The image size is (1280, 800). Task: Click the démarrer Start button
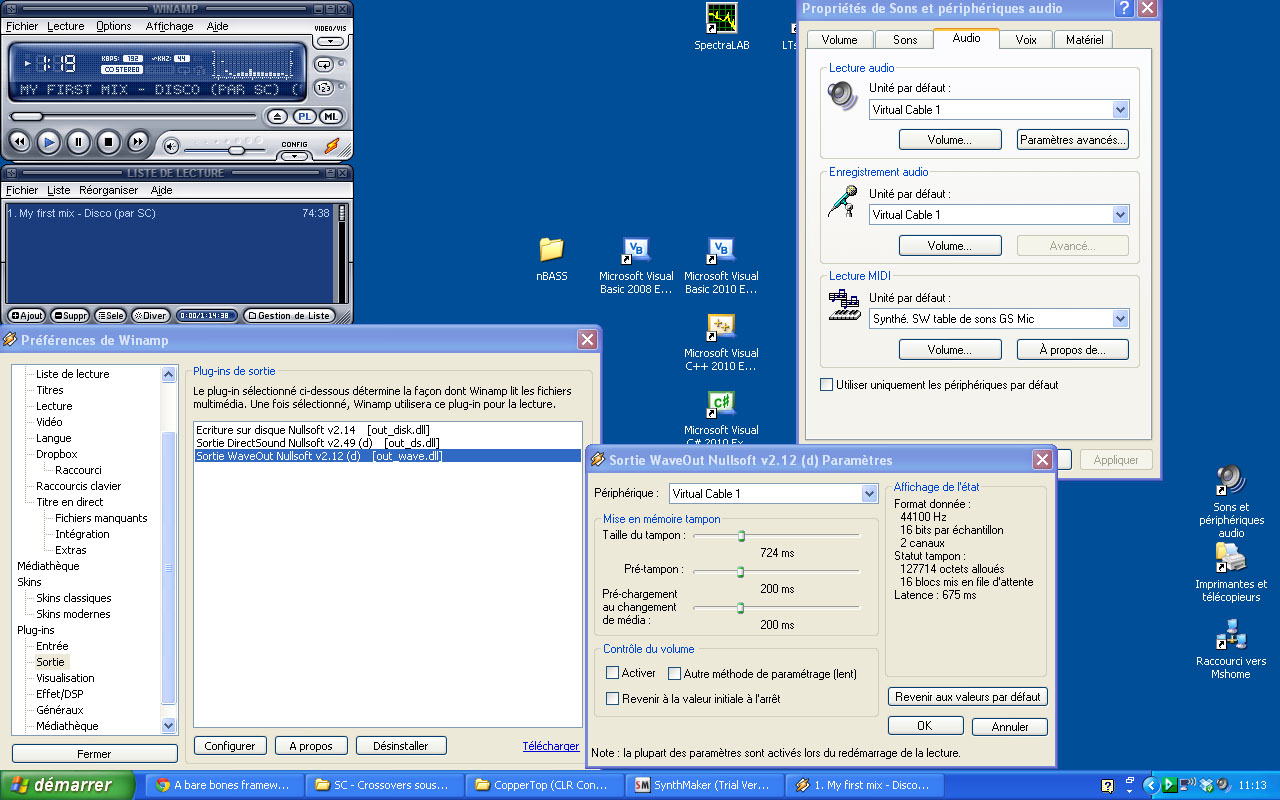click(x=68, y=785)
